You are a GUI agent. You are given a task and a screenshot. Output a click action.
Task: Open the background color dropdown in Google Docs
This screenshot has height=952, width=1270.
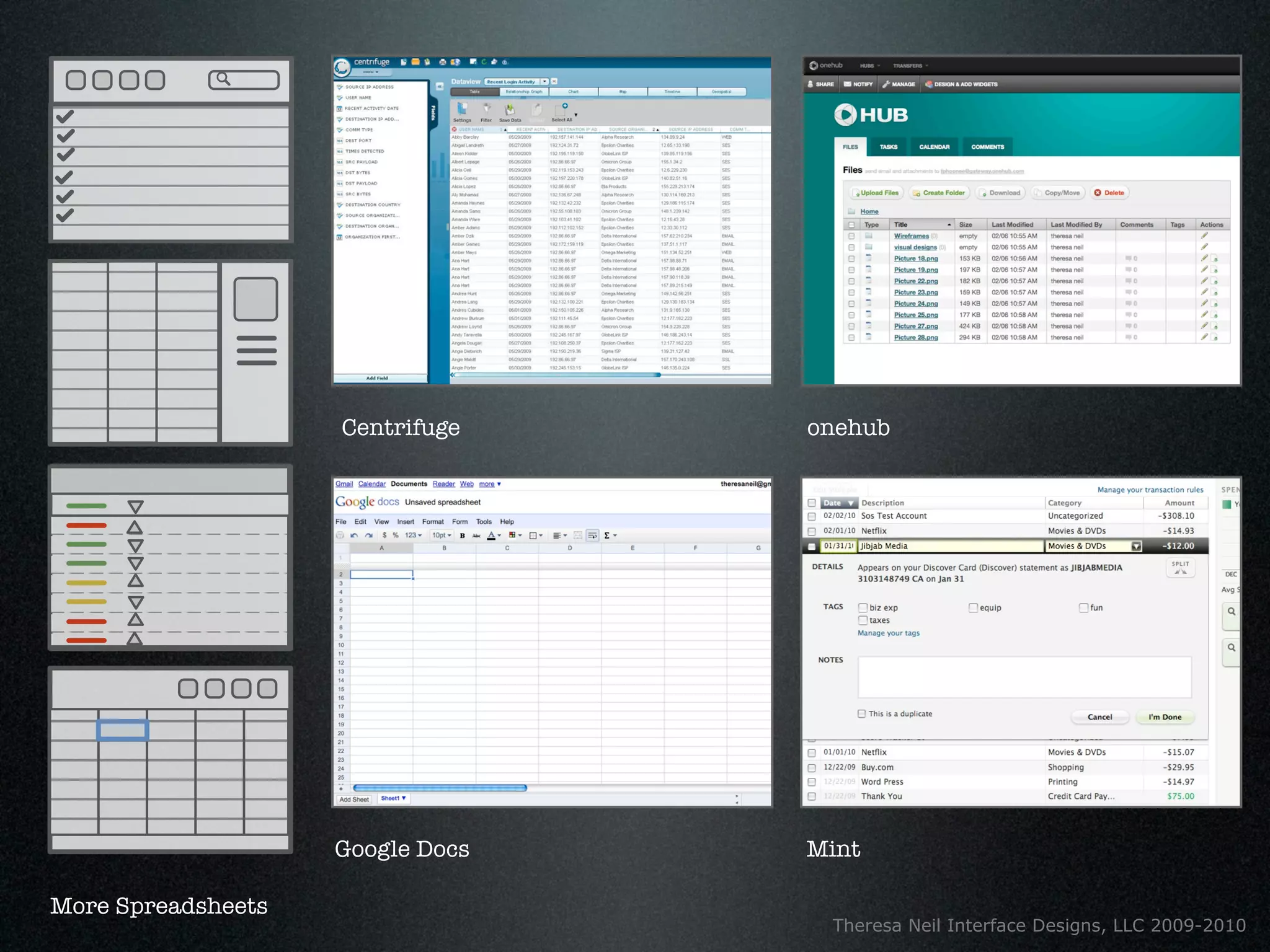(515, 535)
